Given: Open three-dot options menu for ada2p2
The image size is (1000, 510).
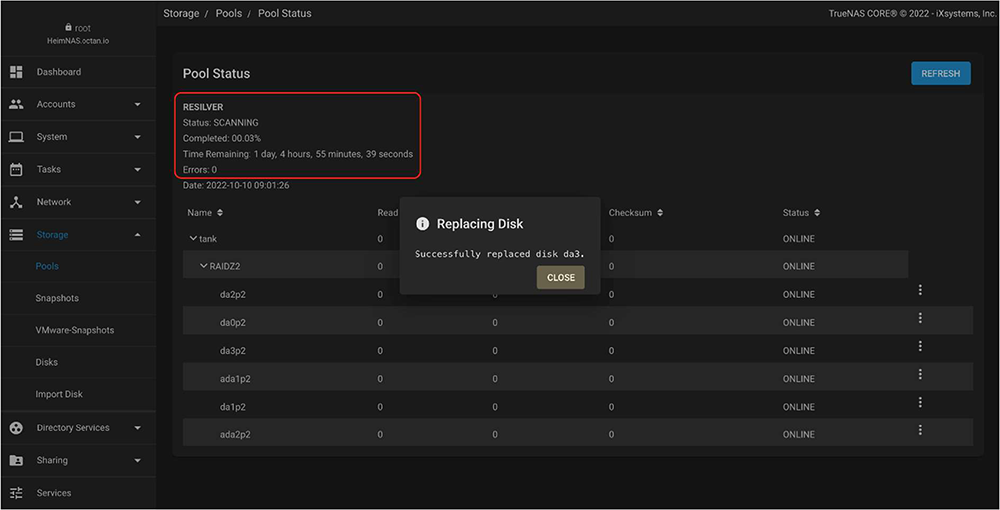Looking at the screenshot, I should pos(920,430).
